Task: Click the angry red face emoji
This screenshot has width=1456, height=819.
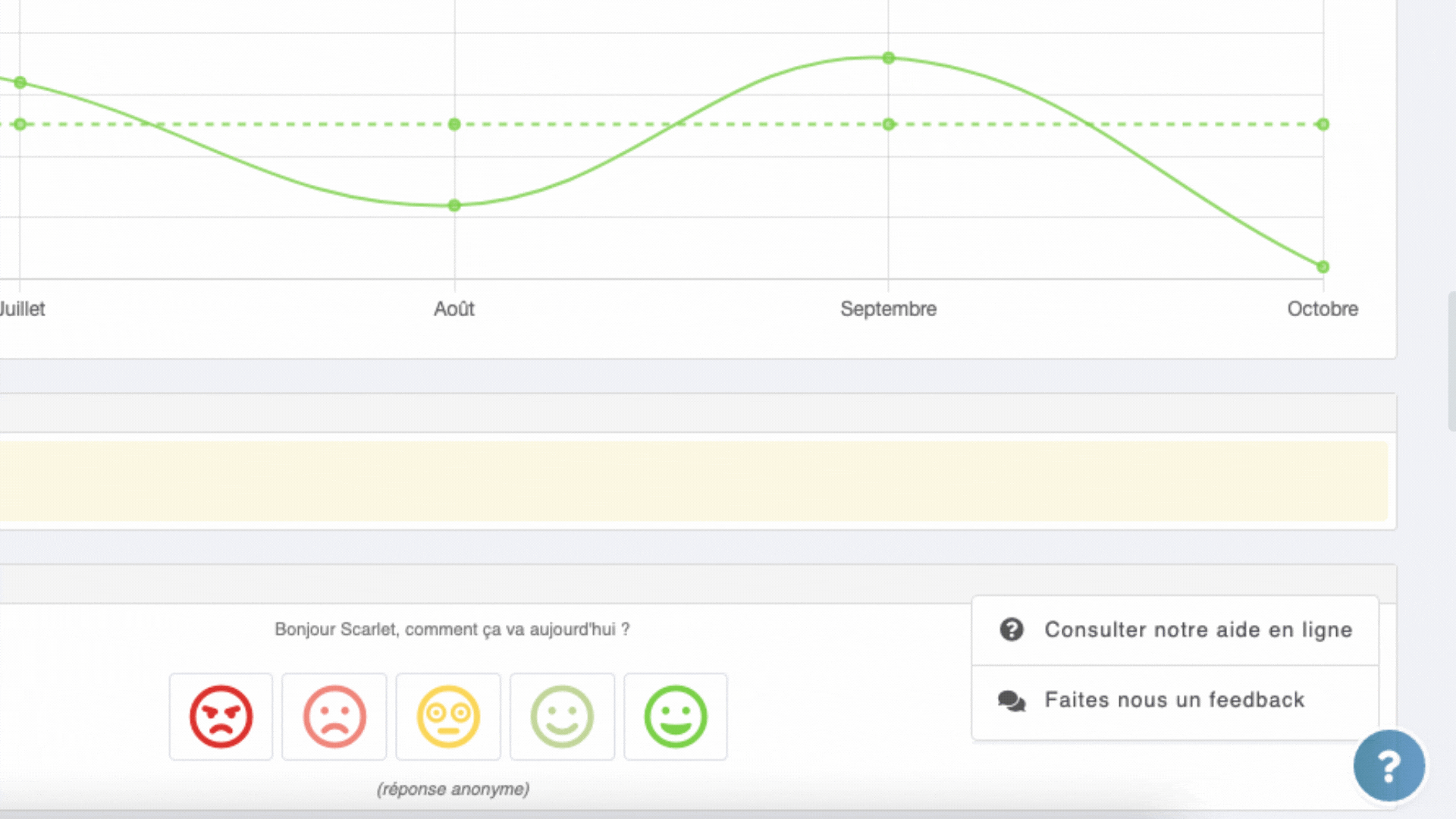Action: (x=221, y=717)
